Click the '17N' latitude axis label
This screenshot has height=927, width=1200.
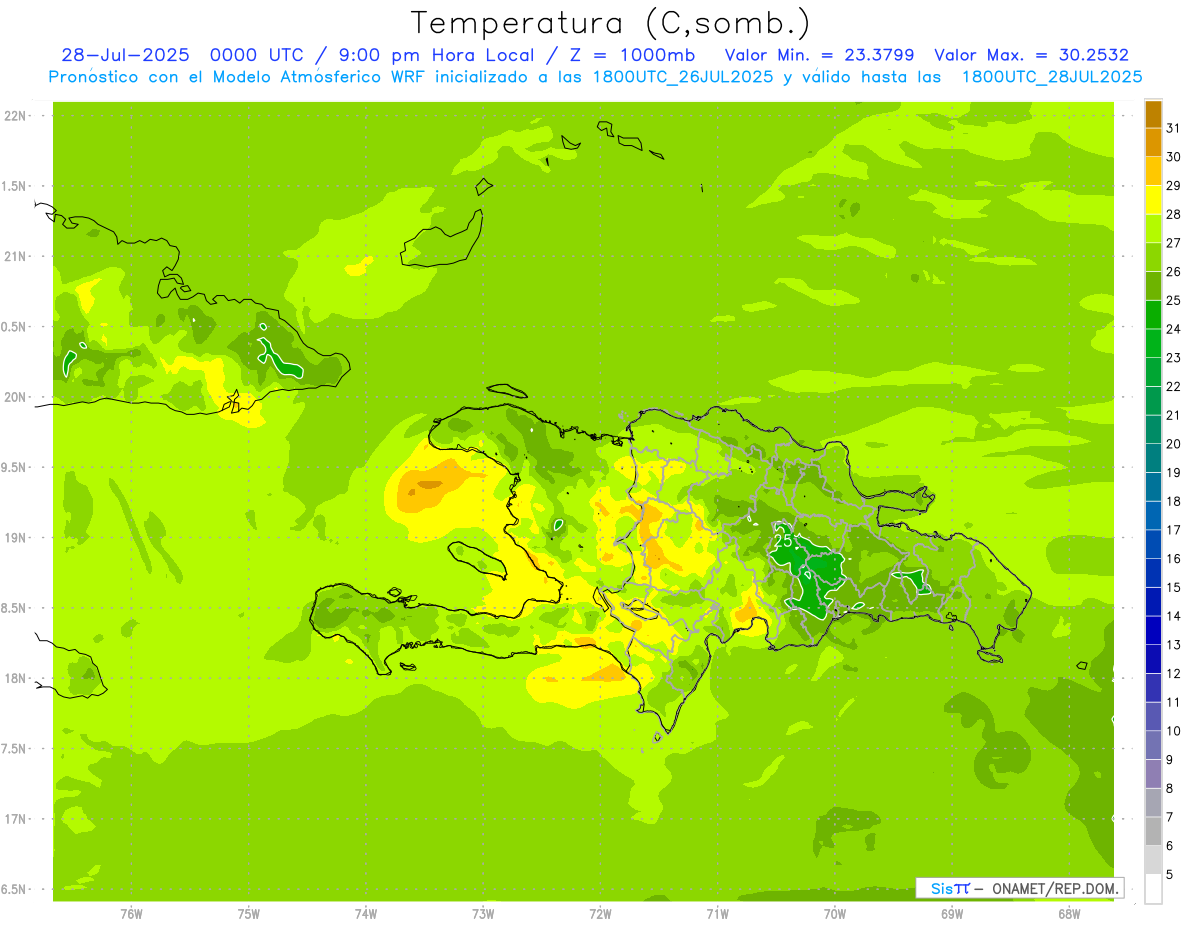(x=15, y=819)
